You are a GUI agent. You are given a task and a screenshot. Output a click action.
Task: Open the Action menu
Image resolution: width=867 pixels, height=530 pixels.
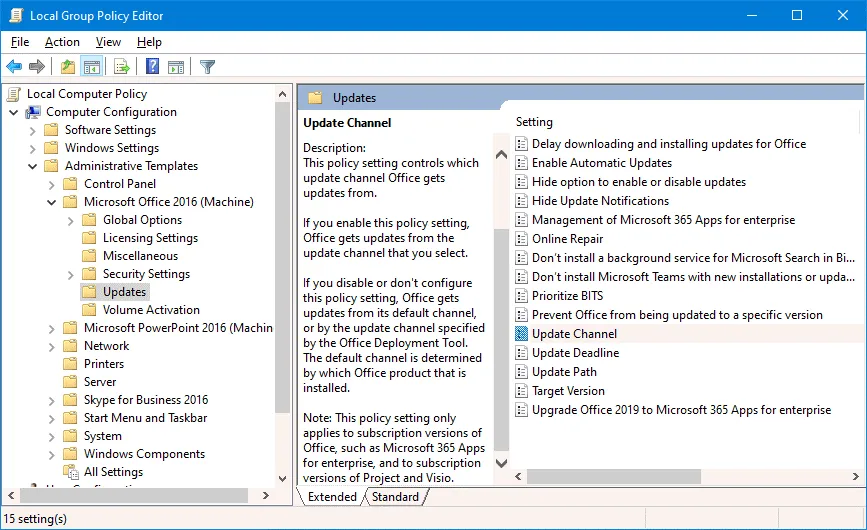pyautogui.click(x=62, y=42)
